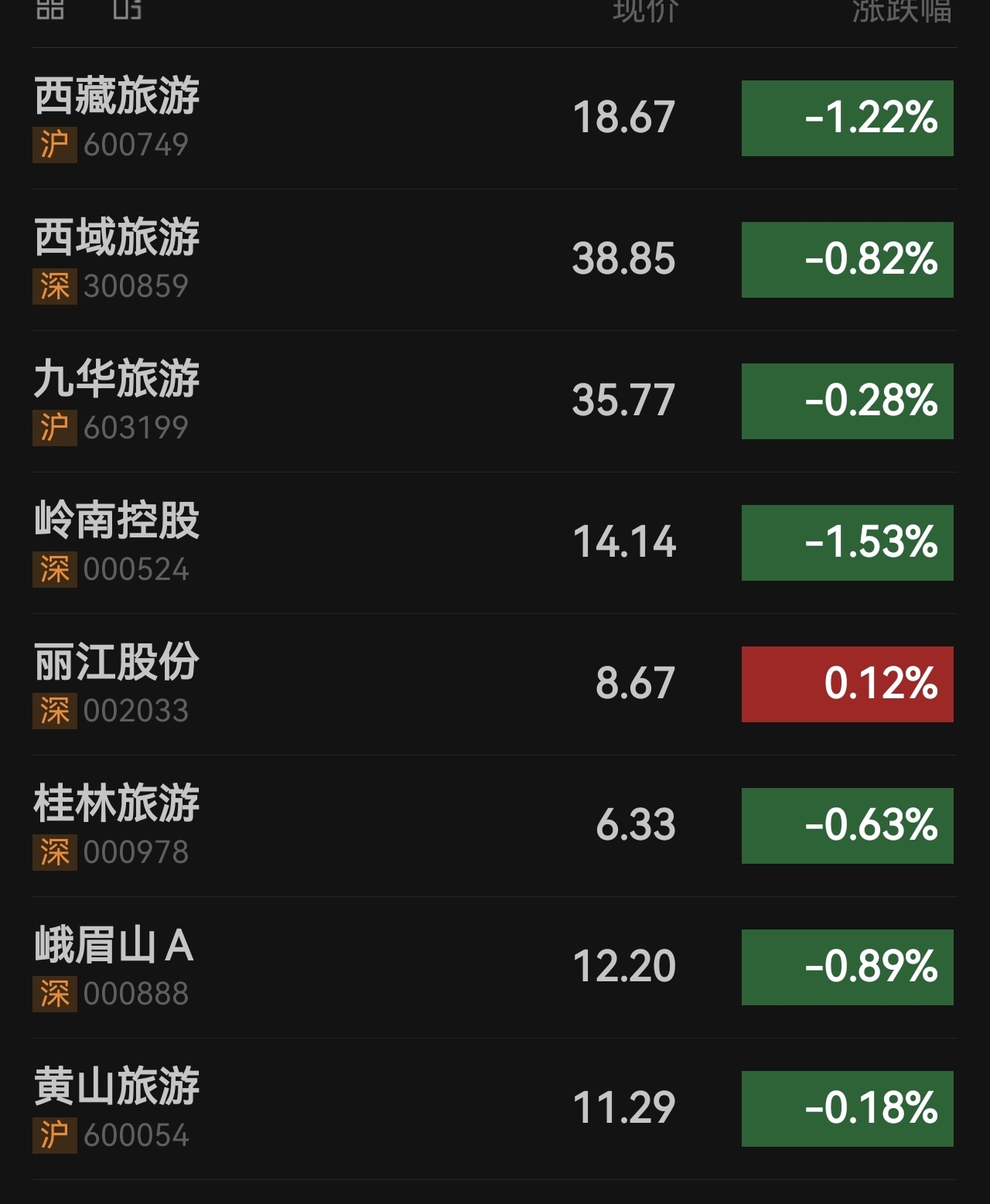Click the grid view icon in header

(x=49, y=8)
